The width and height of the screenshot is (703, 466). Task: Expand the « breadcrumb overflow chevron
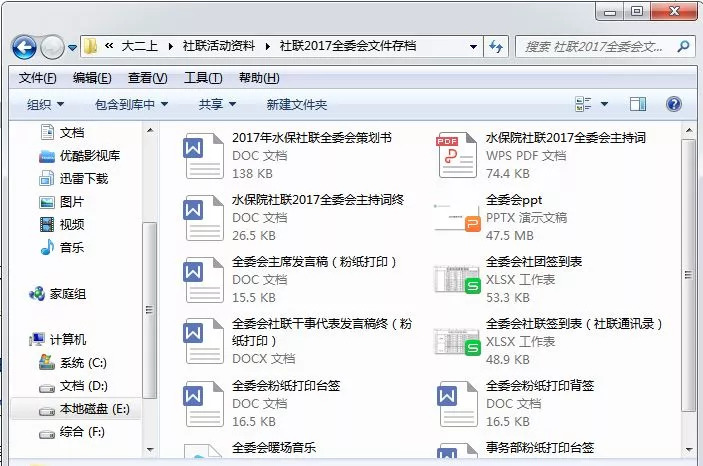(x=109, y=46)
